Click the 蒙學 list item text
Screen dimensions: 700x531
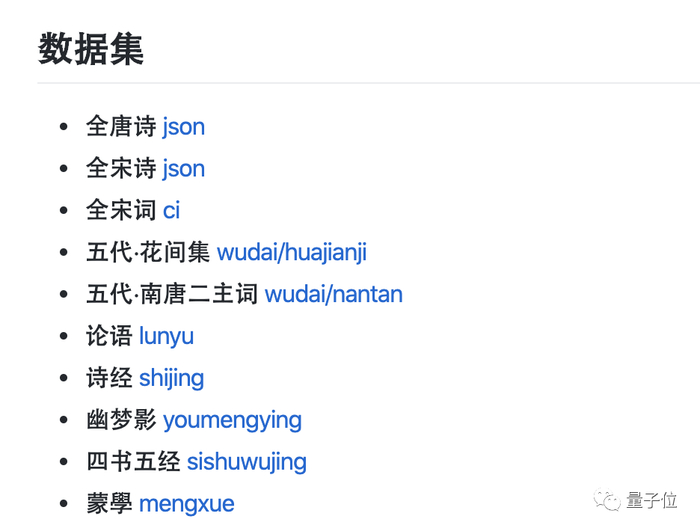pyautogui.click(x=109, y=504)
